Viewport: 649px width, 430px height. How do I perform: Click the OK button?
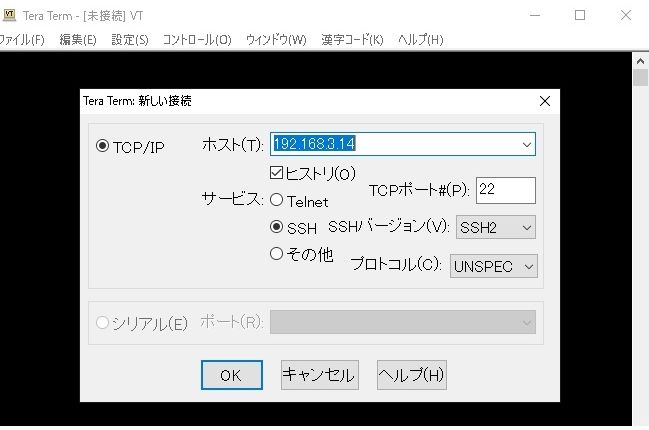click(x=232, y=375)
